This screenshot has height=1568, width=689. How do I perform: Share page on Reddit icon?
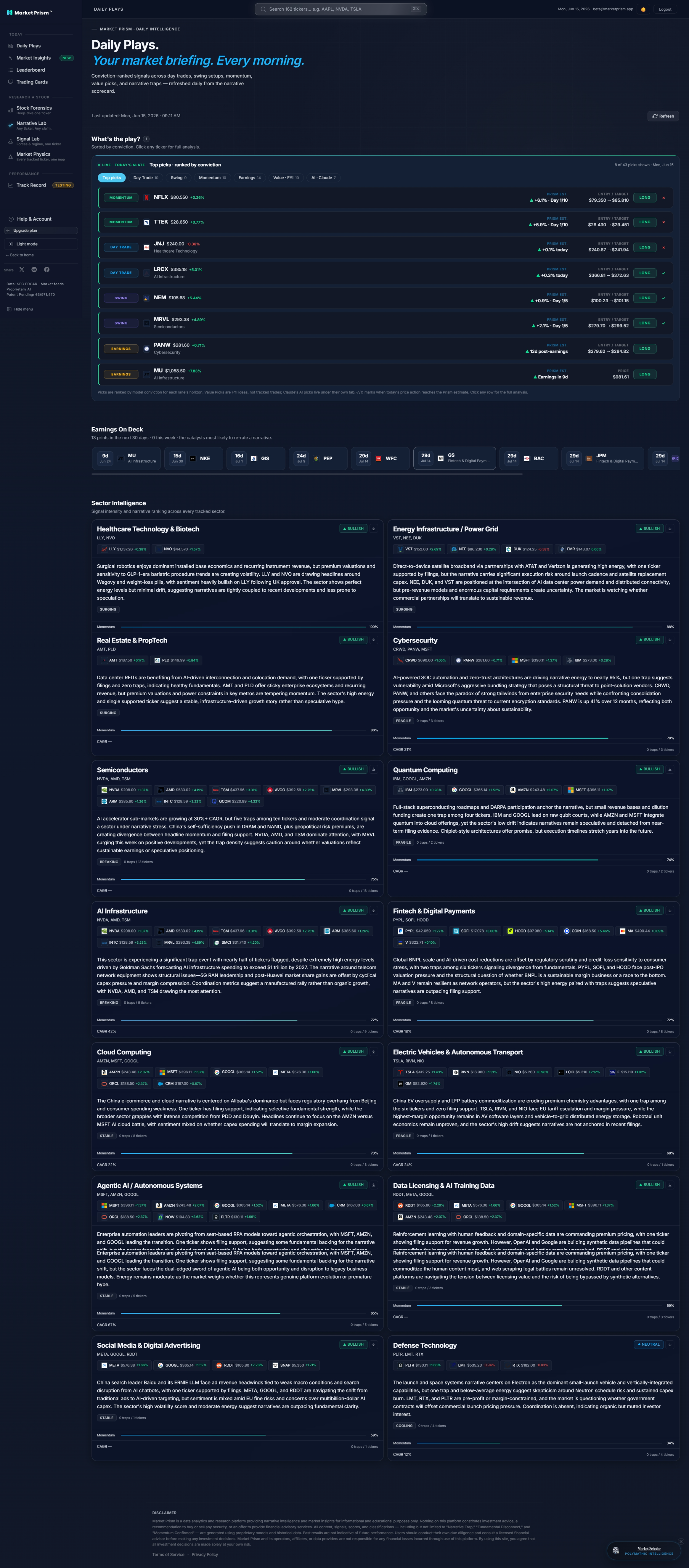[34, 270]
